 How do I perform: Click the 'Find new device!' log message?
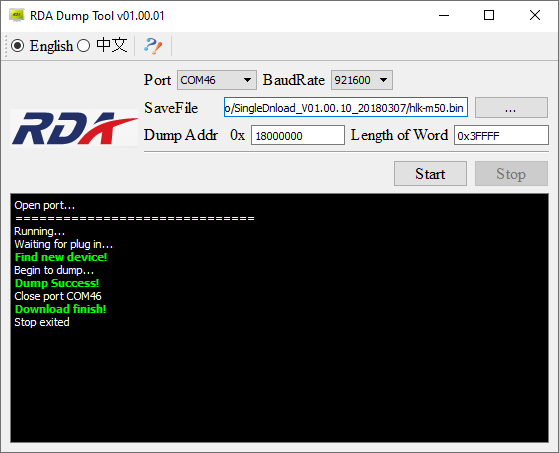pyautogui.click(x=61, y=257)
